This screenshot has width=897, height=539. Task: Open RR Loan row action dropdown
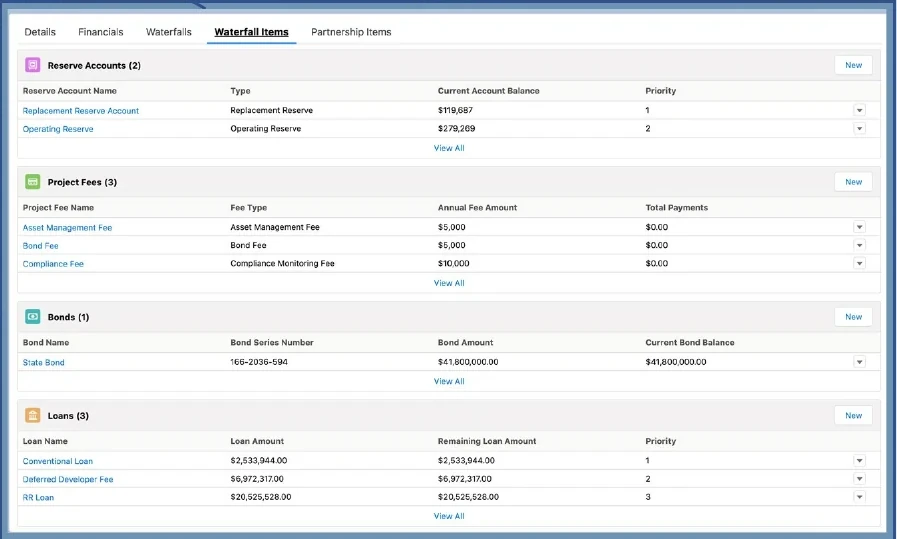coord(859,497)
